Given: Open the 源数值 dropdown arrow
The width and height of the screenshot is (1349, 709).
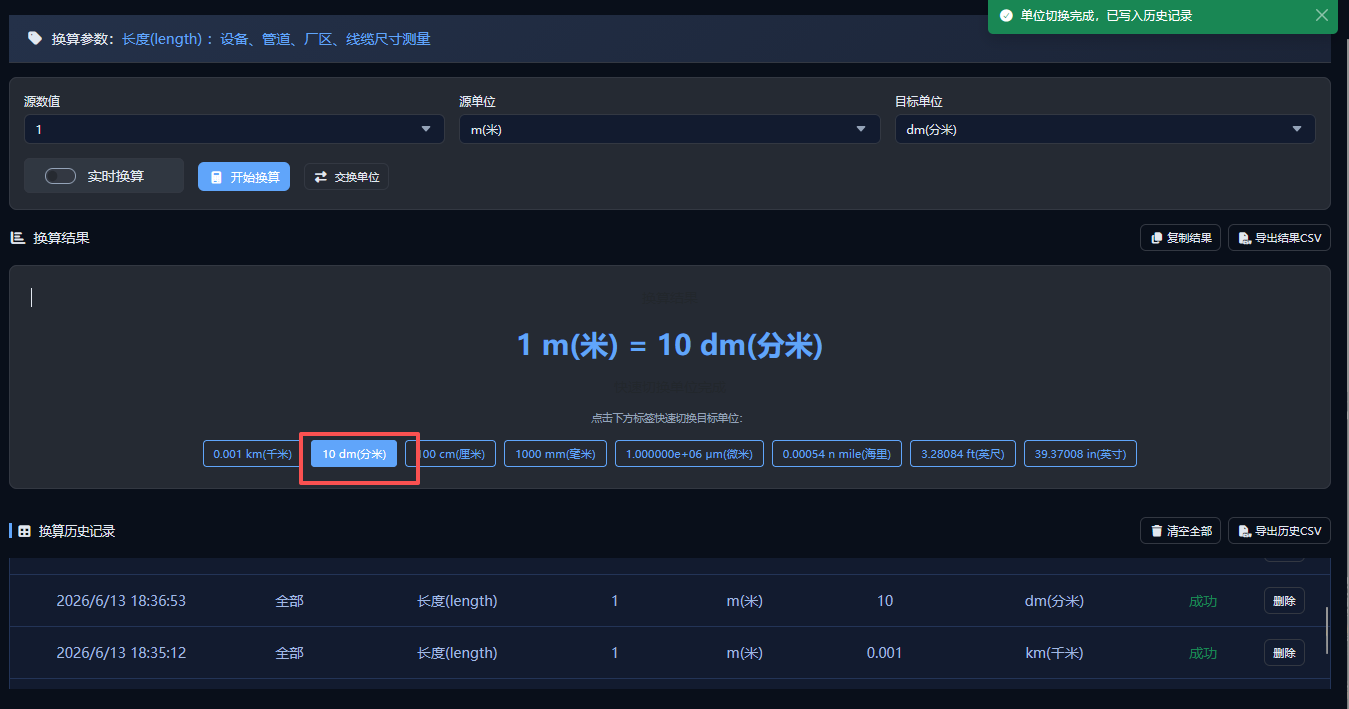Looking at the screenshot, I should pyautogui.click(x=426, y=129).
